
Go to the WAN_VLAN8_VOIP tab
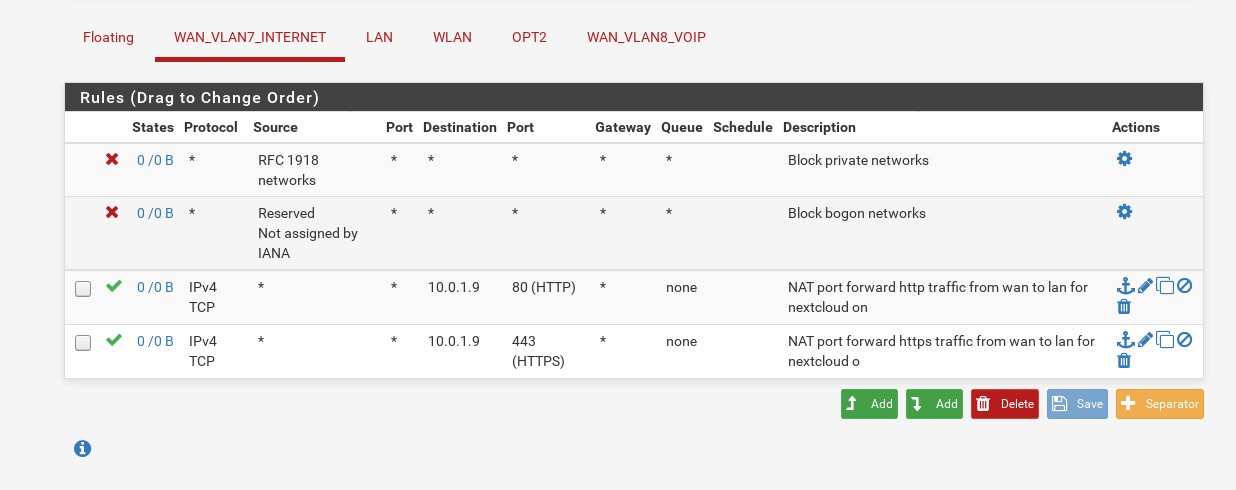647,37
